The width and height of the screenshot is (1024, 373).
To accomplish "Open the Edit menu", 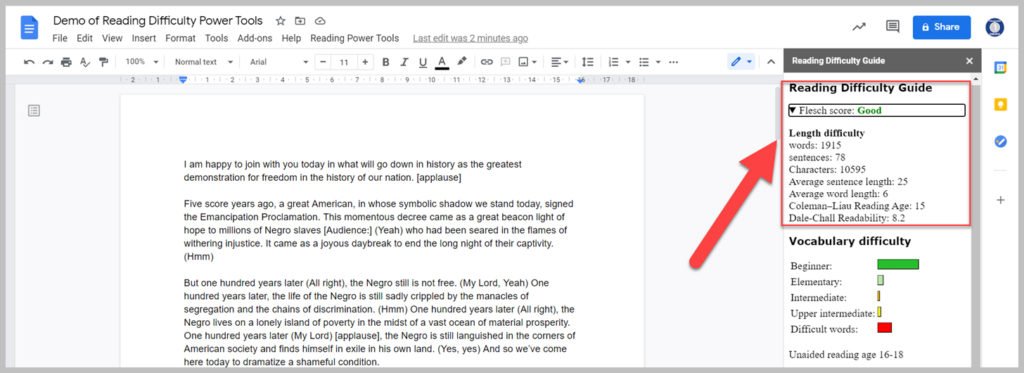I will coord(84,38).
